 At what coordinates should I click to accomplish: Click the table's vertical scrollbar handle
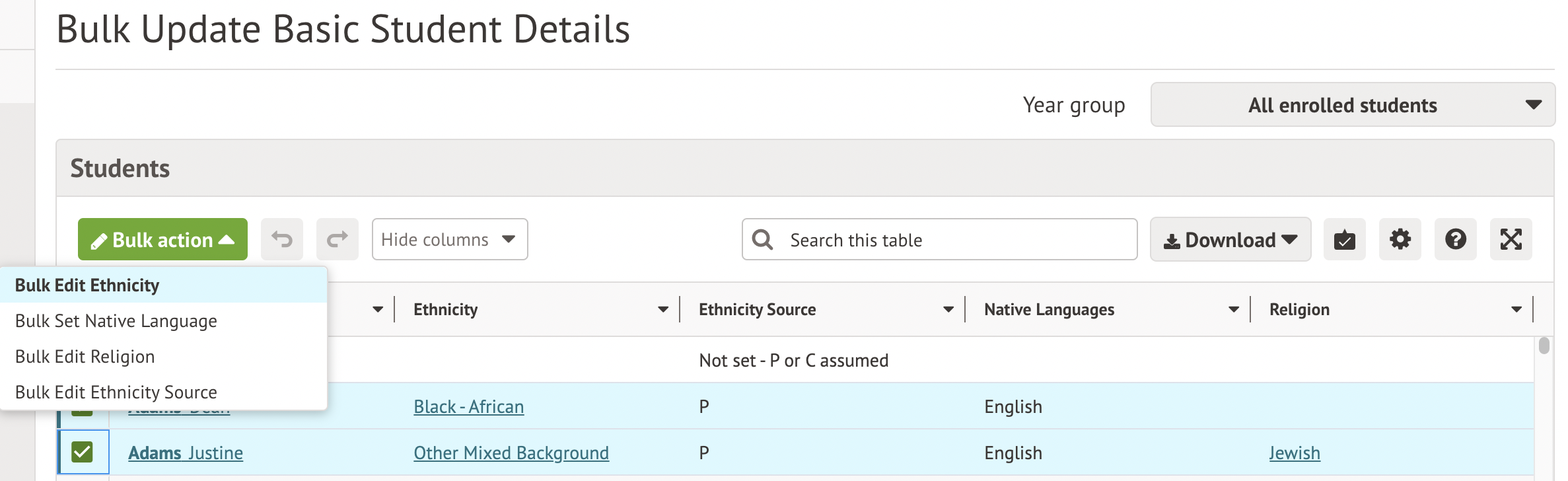(1544, 346)
